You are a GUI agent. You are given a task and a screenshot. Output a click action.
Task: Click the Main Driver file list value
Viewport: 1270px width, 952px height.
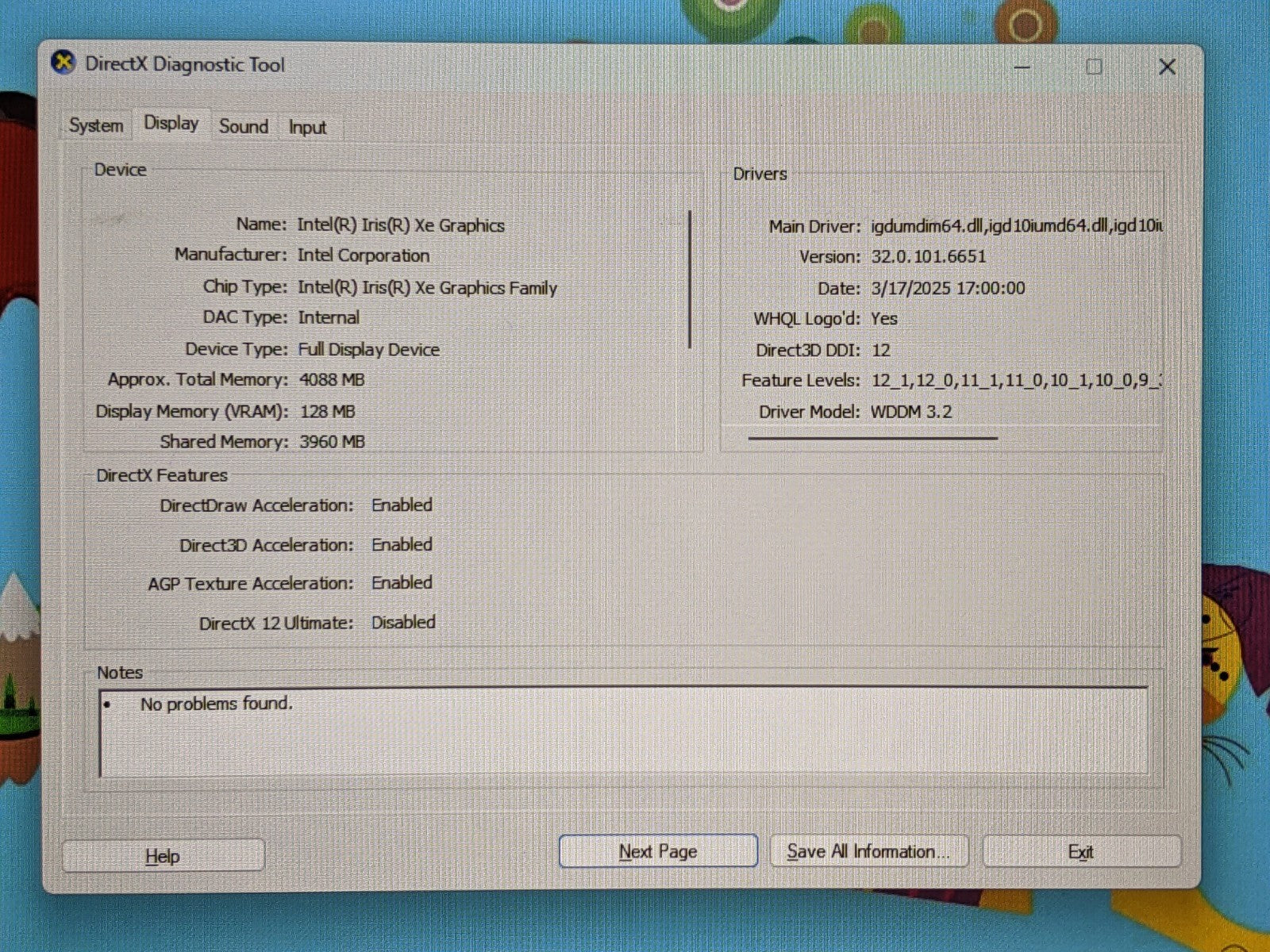tap(1016, 226)
